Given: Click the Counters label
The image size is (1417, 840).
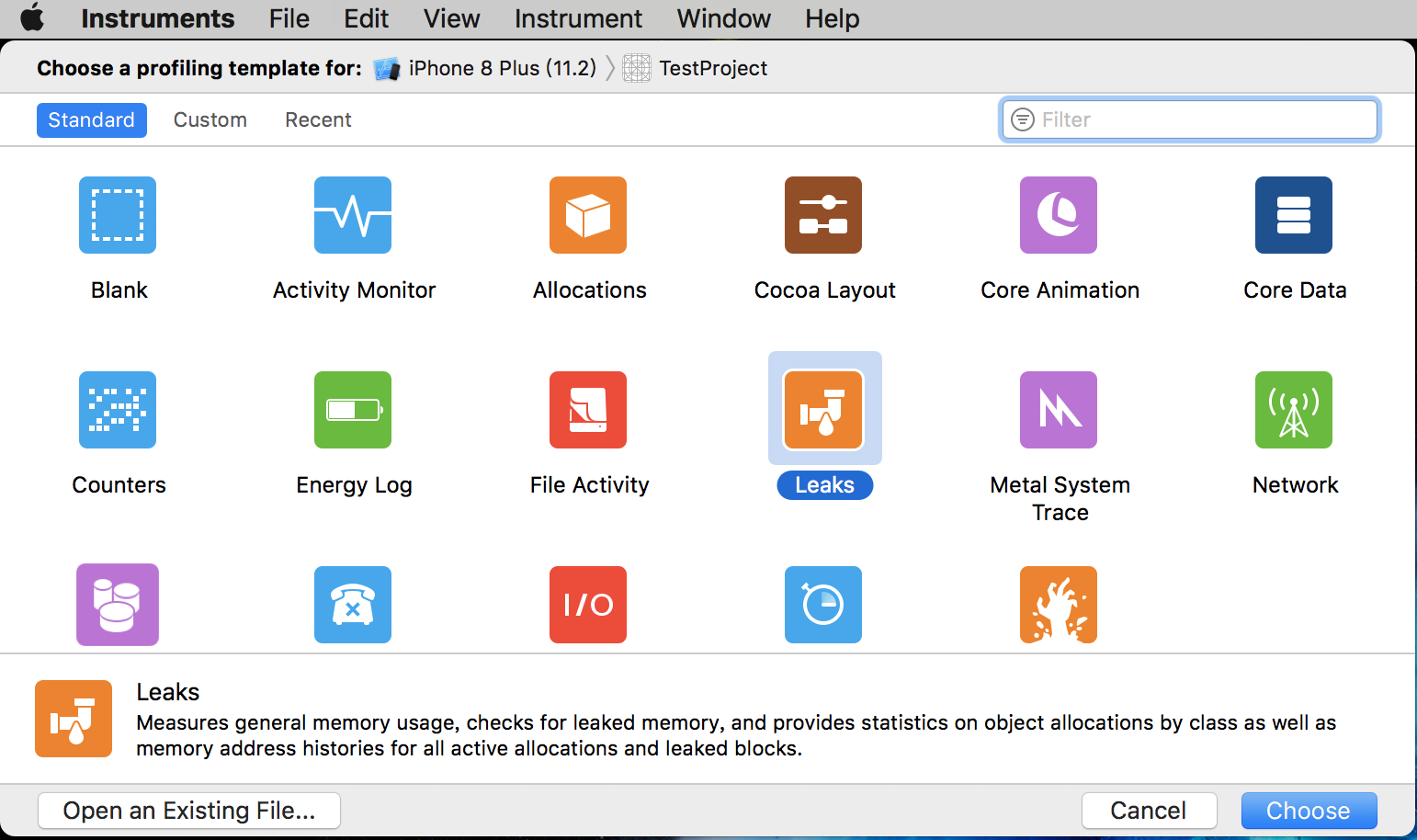Looking at the screenshot, I should [x=119, y=485].
